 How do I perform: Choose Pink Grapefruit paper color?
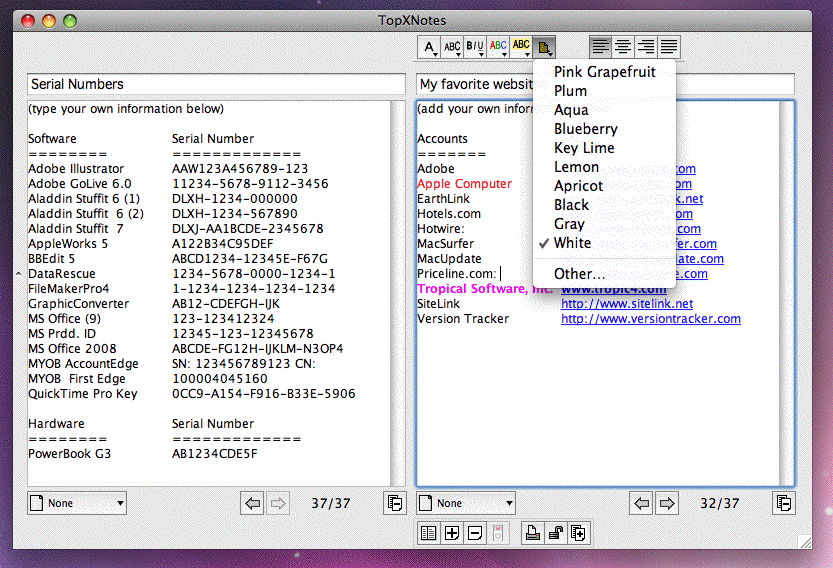(x=604, y=72)
